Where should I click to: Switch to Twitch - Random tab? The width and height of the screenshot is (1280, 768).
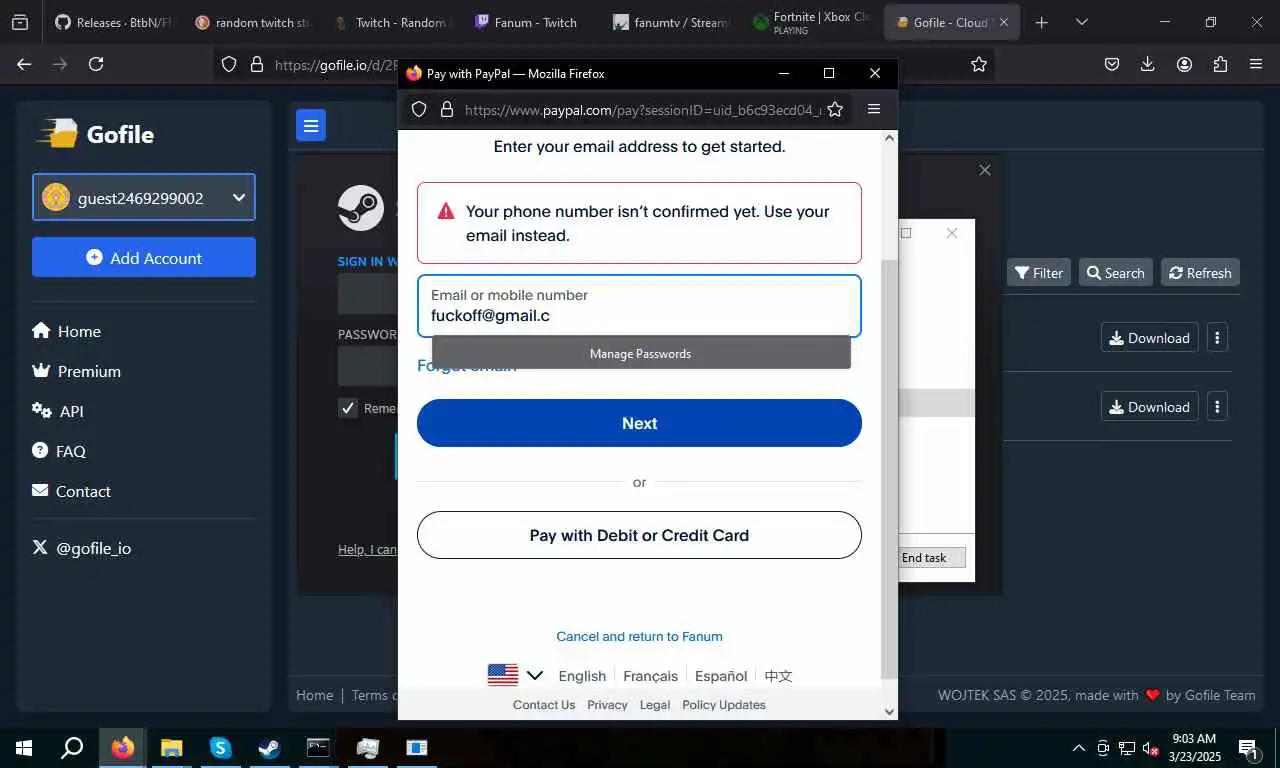[x=391, y=22]
